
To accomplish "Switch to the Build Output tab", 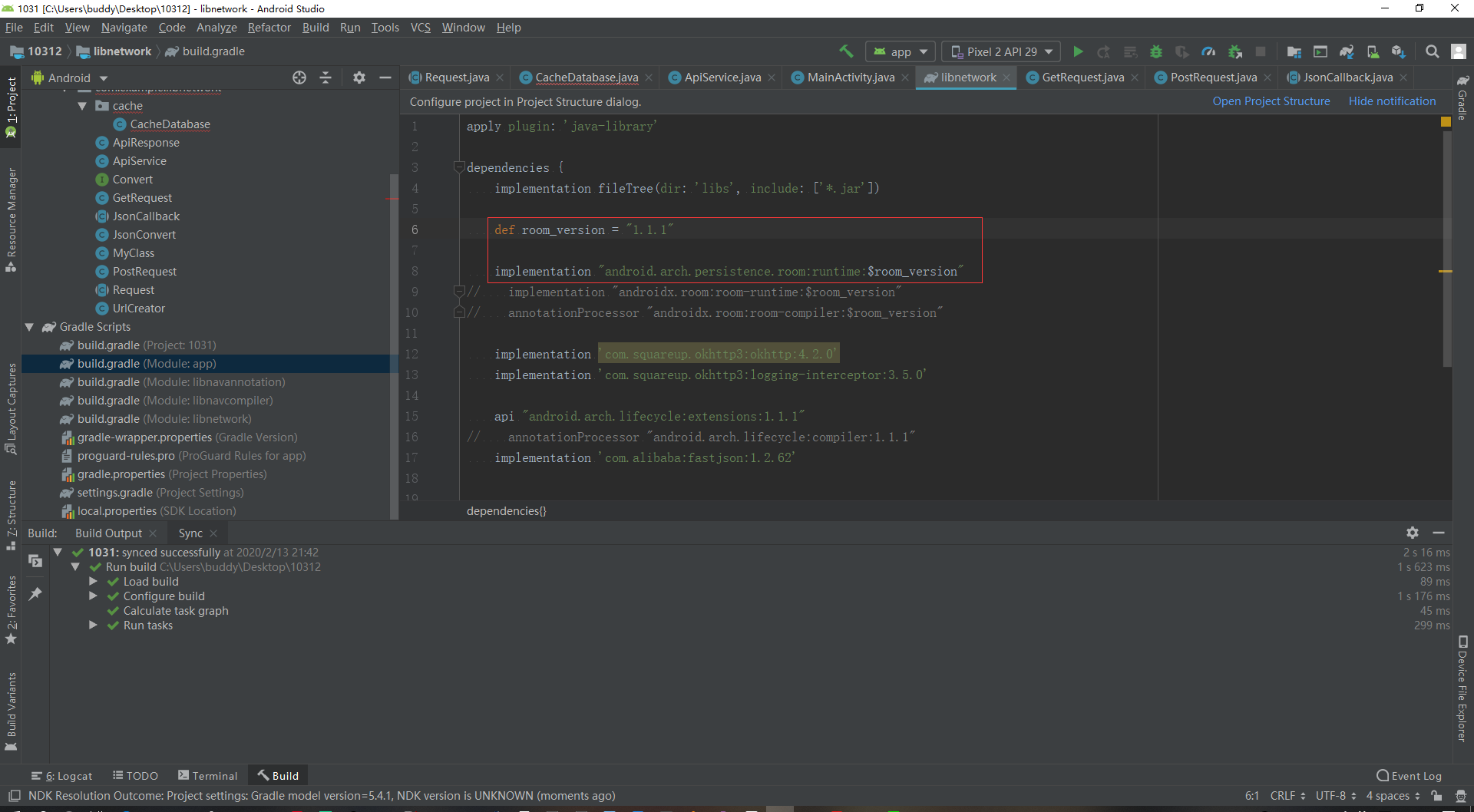I will pos(108,533).
